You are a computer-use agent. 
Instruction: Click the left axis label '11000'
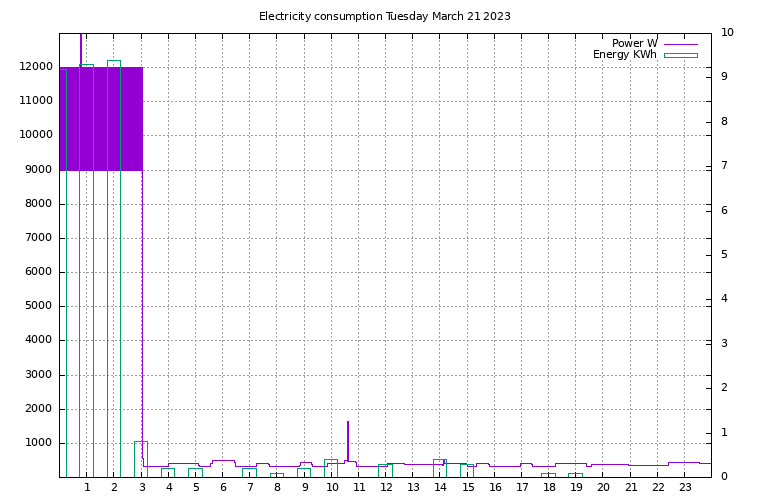[x=36, y=100]
